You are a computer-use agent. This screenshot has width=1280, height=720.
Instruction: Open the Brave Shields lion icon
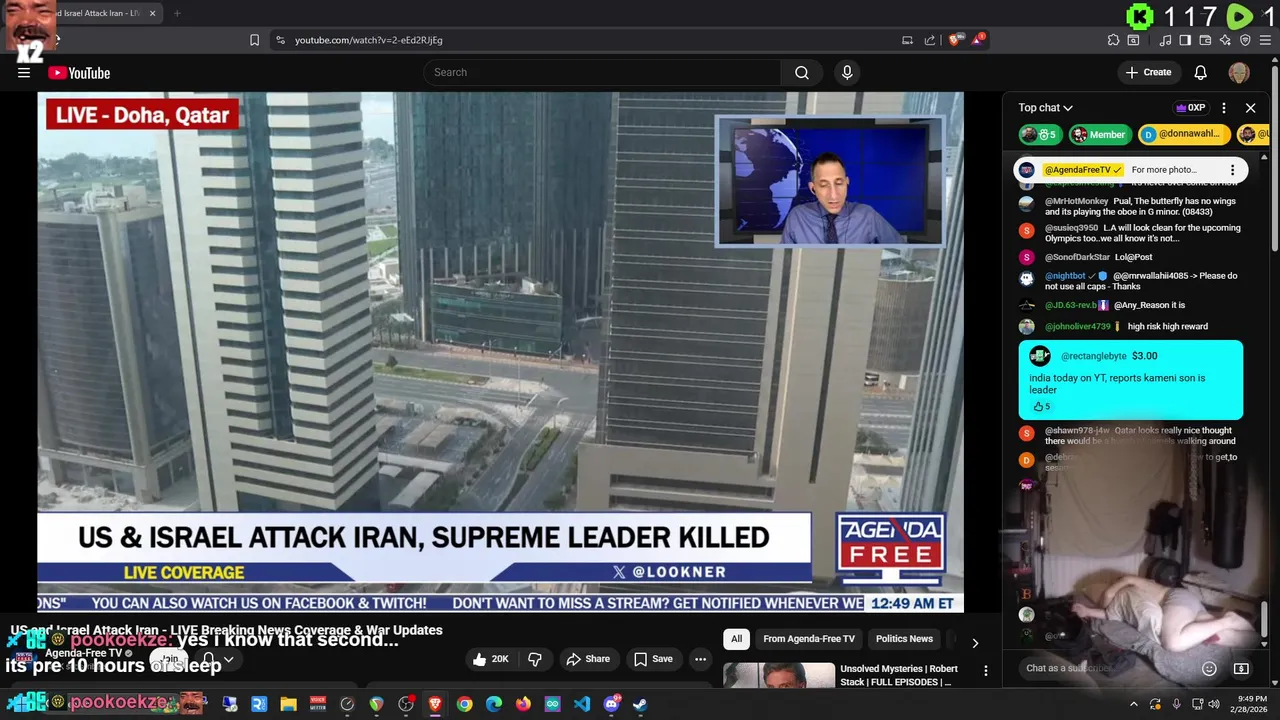click(x=955, y=40)
